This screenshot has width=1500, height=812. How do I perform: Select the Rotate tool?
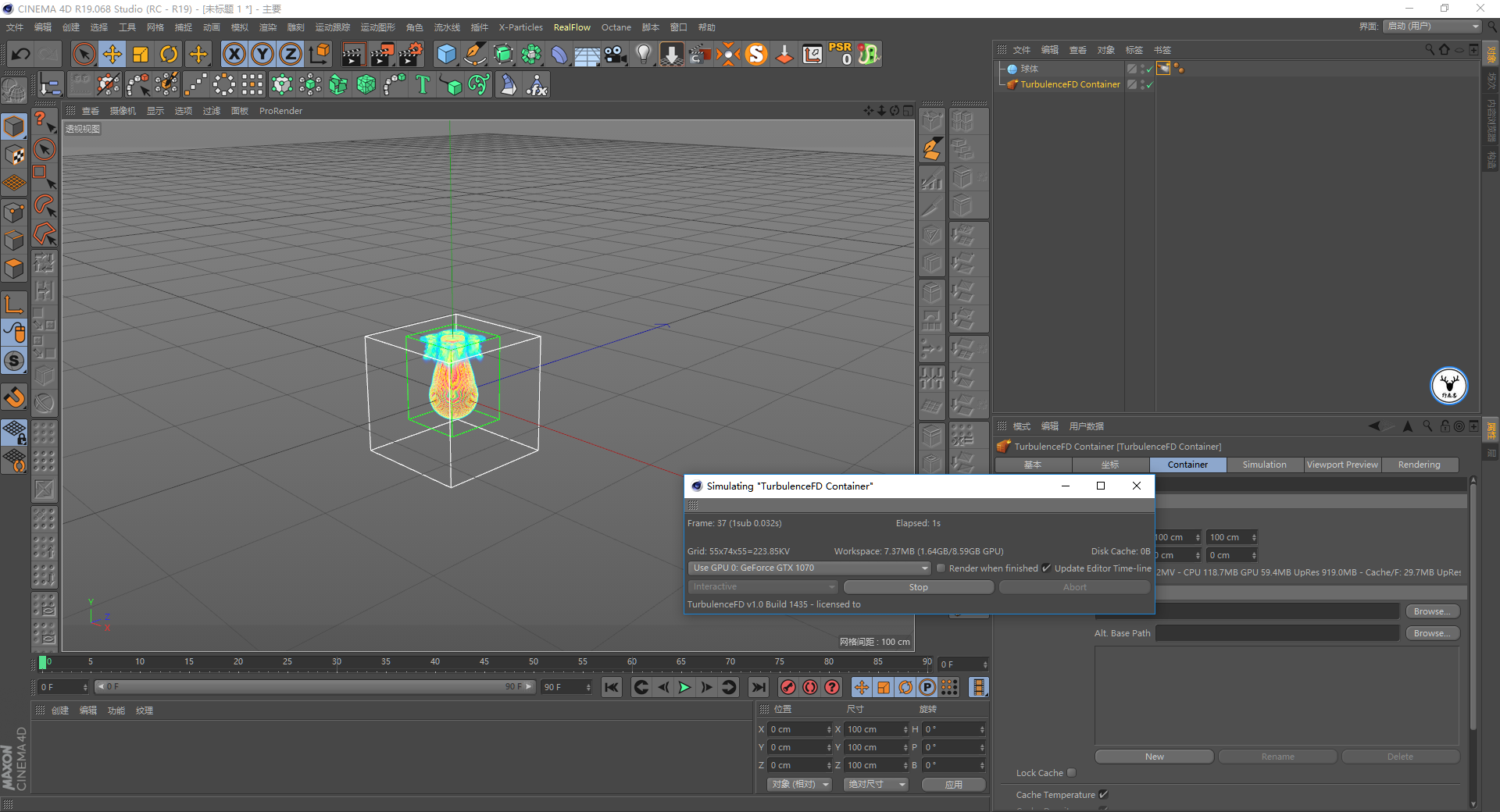pos(169,55)
